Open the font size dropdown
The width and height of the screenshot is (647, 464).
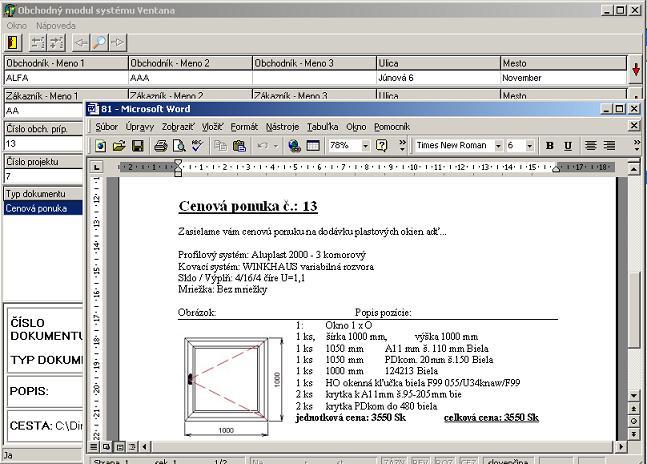(x=529, y=145)
